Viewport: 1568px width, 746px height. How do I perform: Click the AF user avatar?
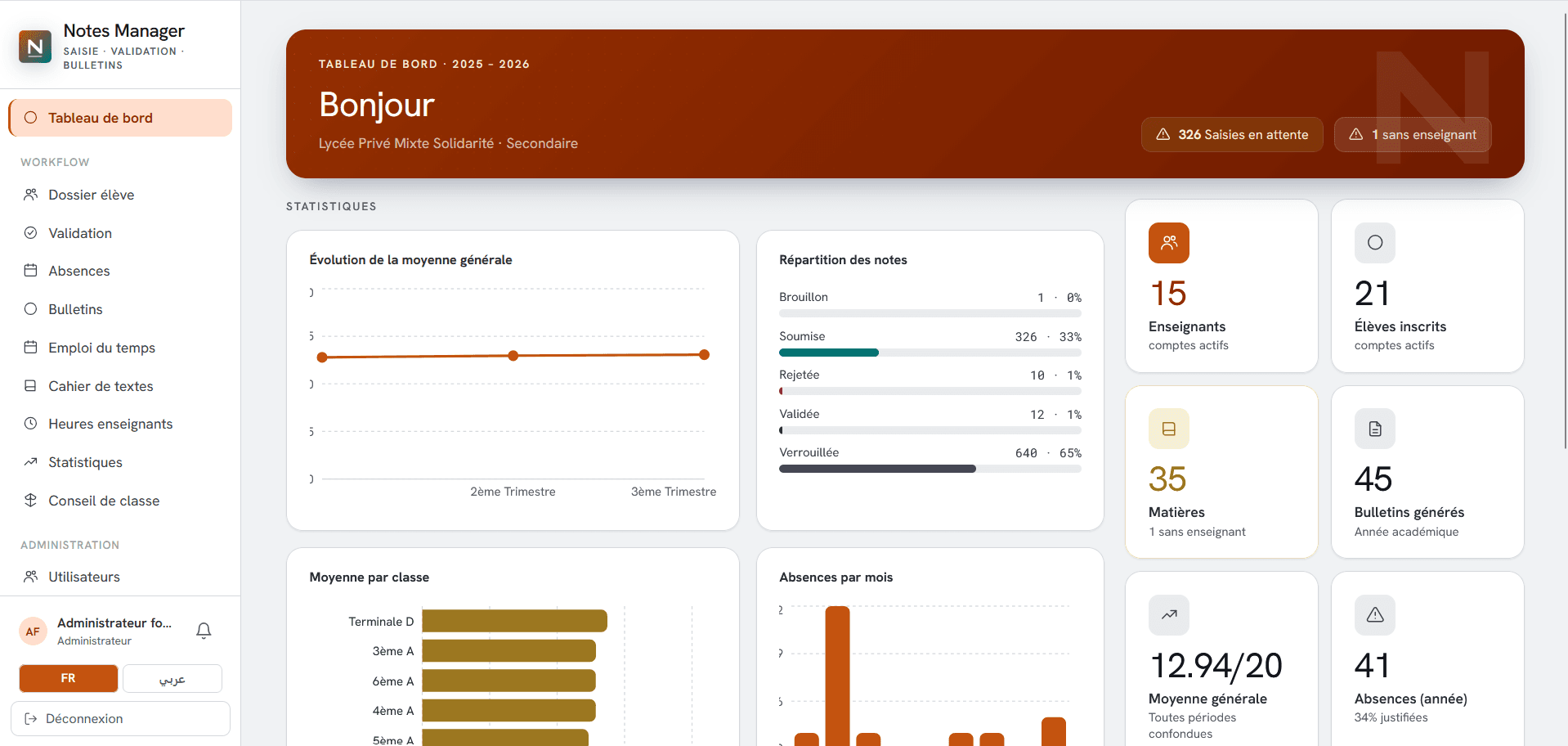[33, 631]
